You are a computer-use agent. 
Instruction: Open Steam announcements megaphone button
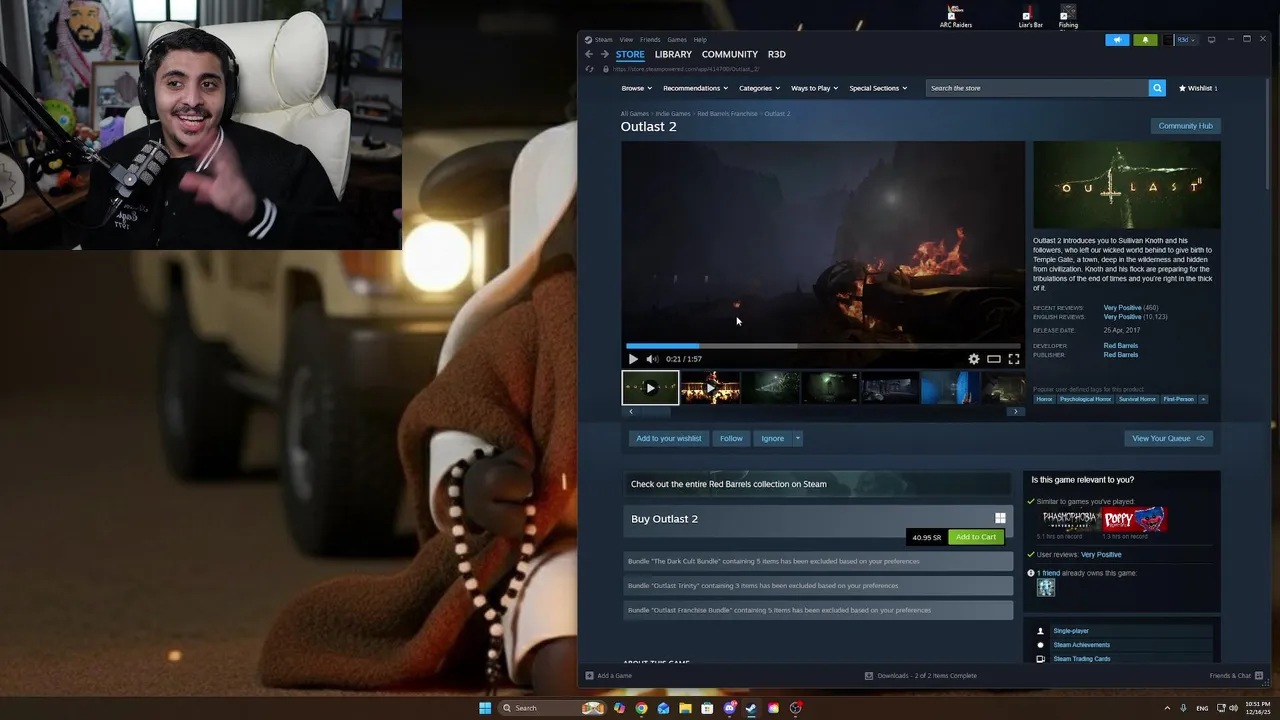[x=1117, y=40]
